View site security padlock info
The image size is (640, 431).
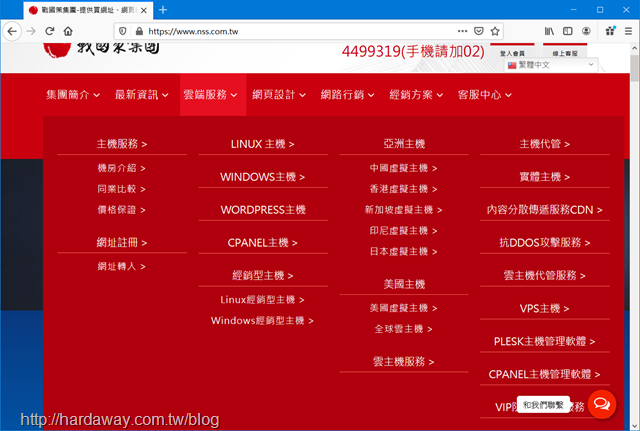[x=139, y=31]
